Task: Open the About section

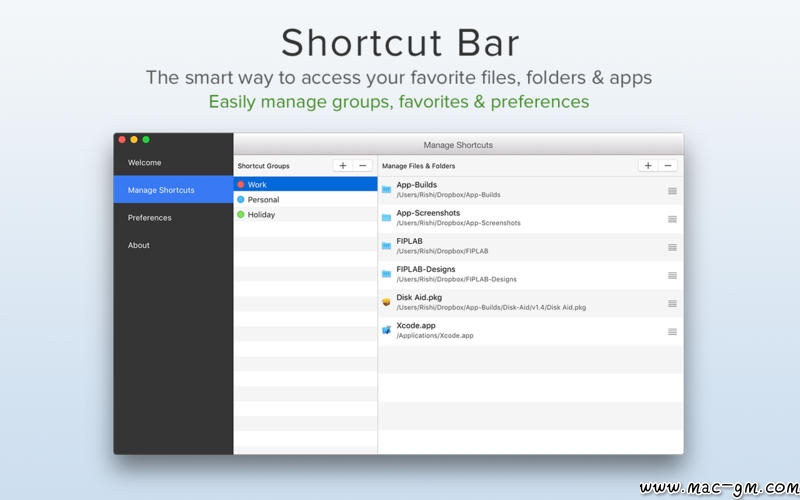Action: coord(173,245)
